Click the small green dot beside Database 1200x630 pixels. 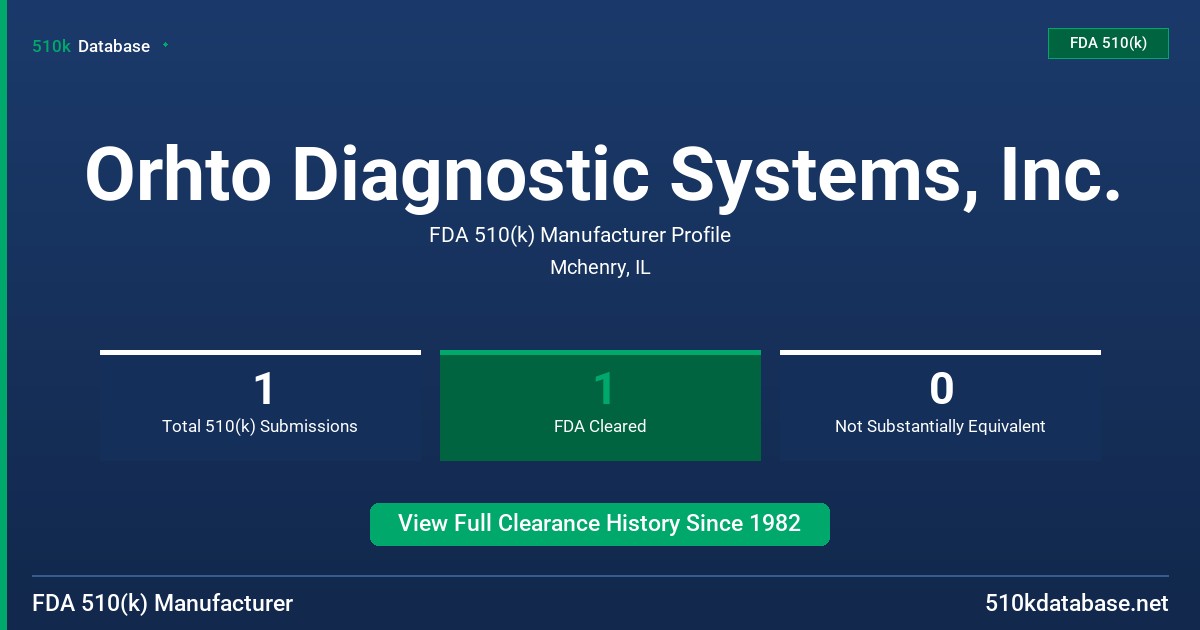click(165, 45)
